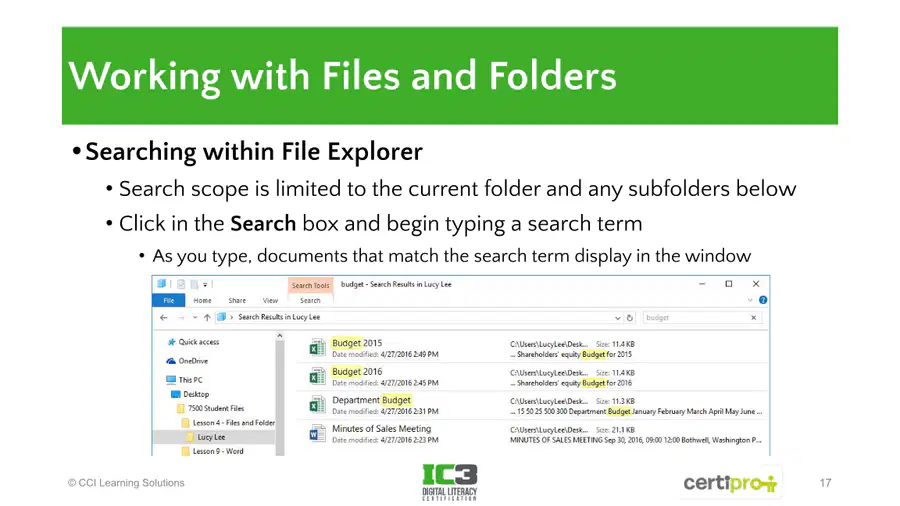The image size is (900, 506).
Task: Clear the search box with the X
Action: pos(754,317)
